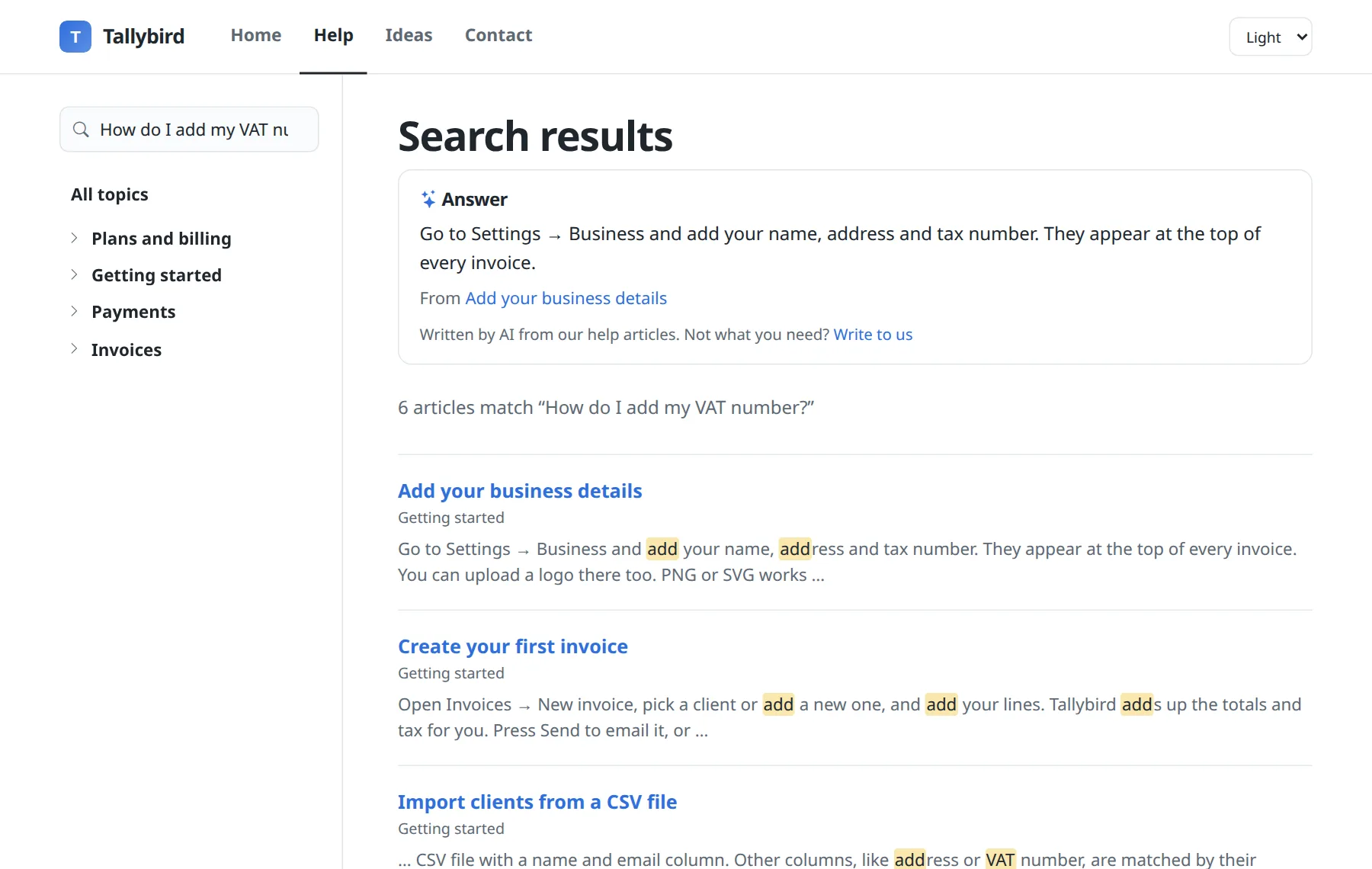Image resolution: width=1372 pixels, height=869 pixels.
Task: Open the 'Add your business details' result title
Action: pos(520,491)
